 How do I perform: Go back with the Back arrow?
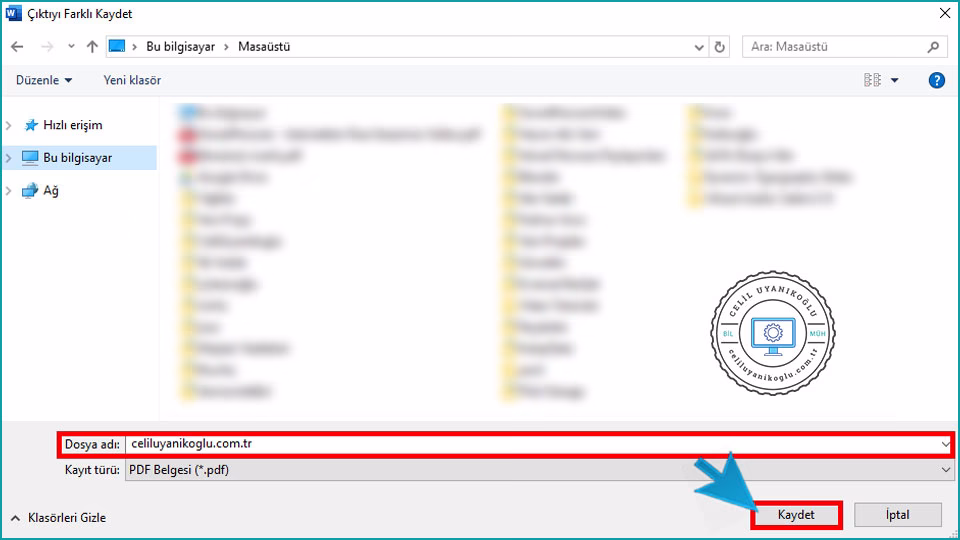click(17, 47)
